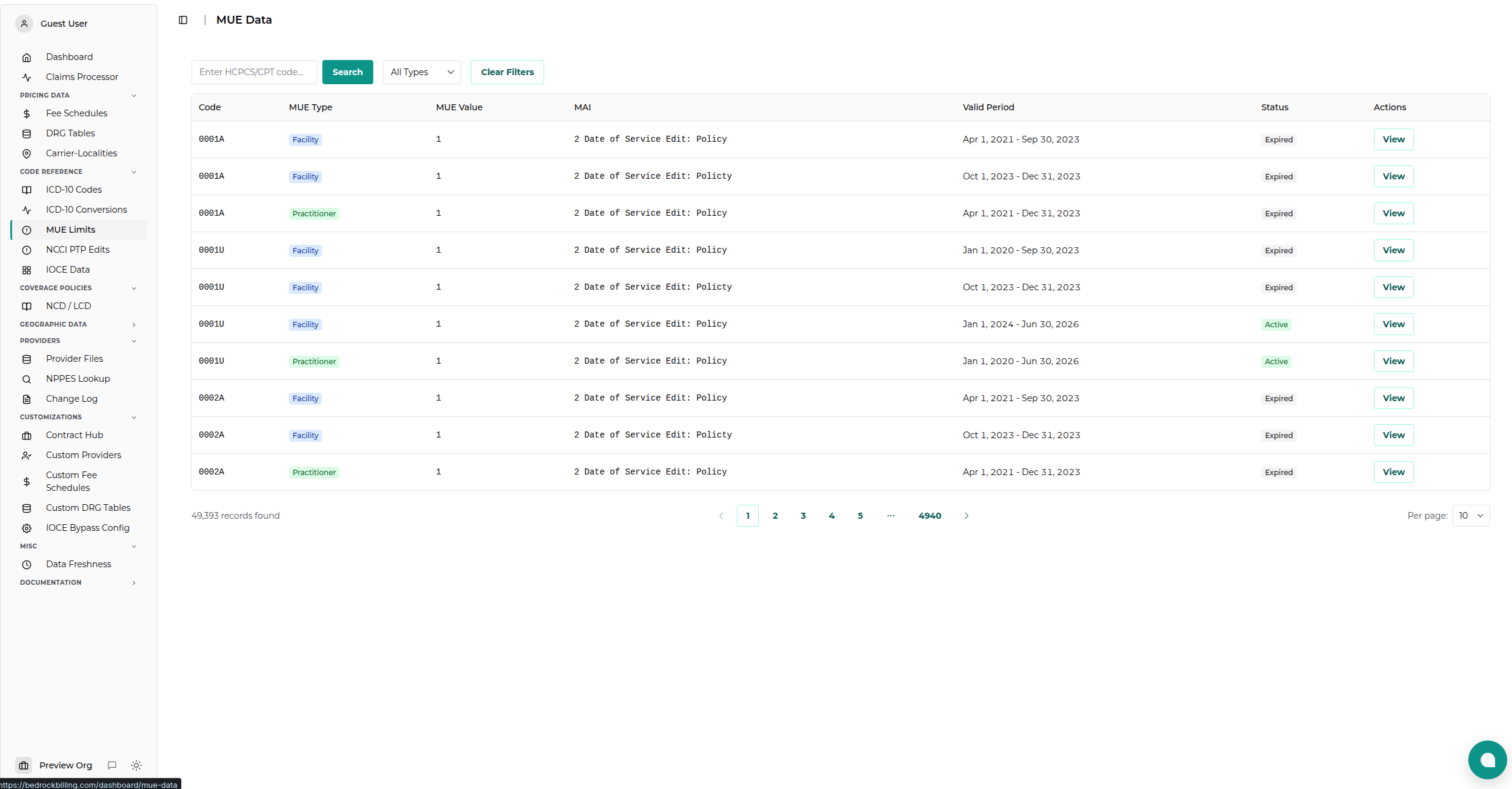The height and width of the screenshot is (789, 1512).
Task: Click the previous page arrow
Action: [x=721, y=516]
